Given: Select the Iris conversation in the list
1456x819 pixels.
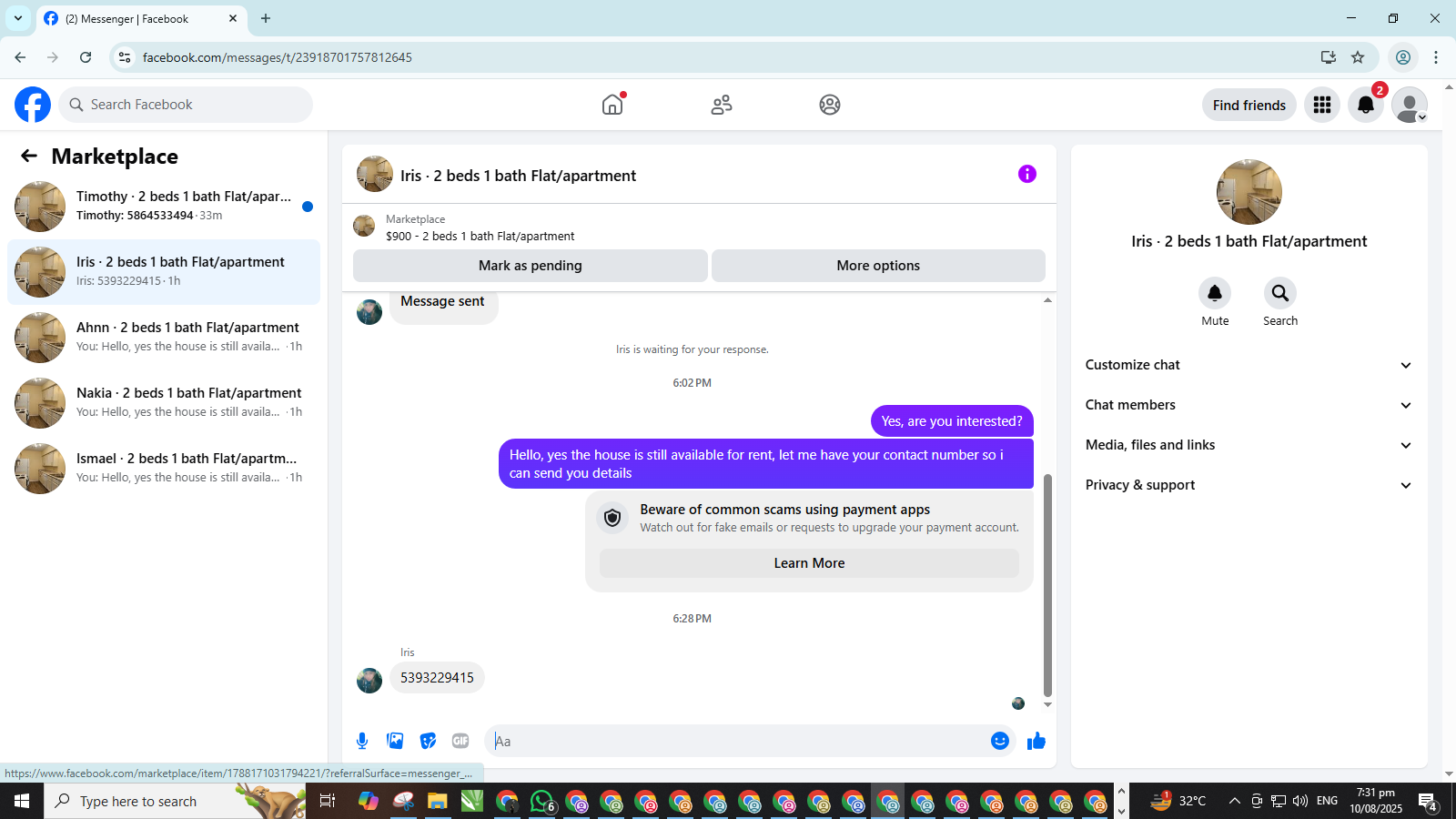Looking at the screenshot, I should (164, 272).
